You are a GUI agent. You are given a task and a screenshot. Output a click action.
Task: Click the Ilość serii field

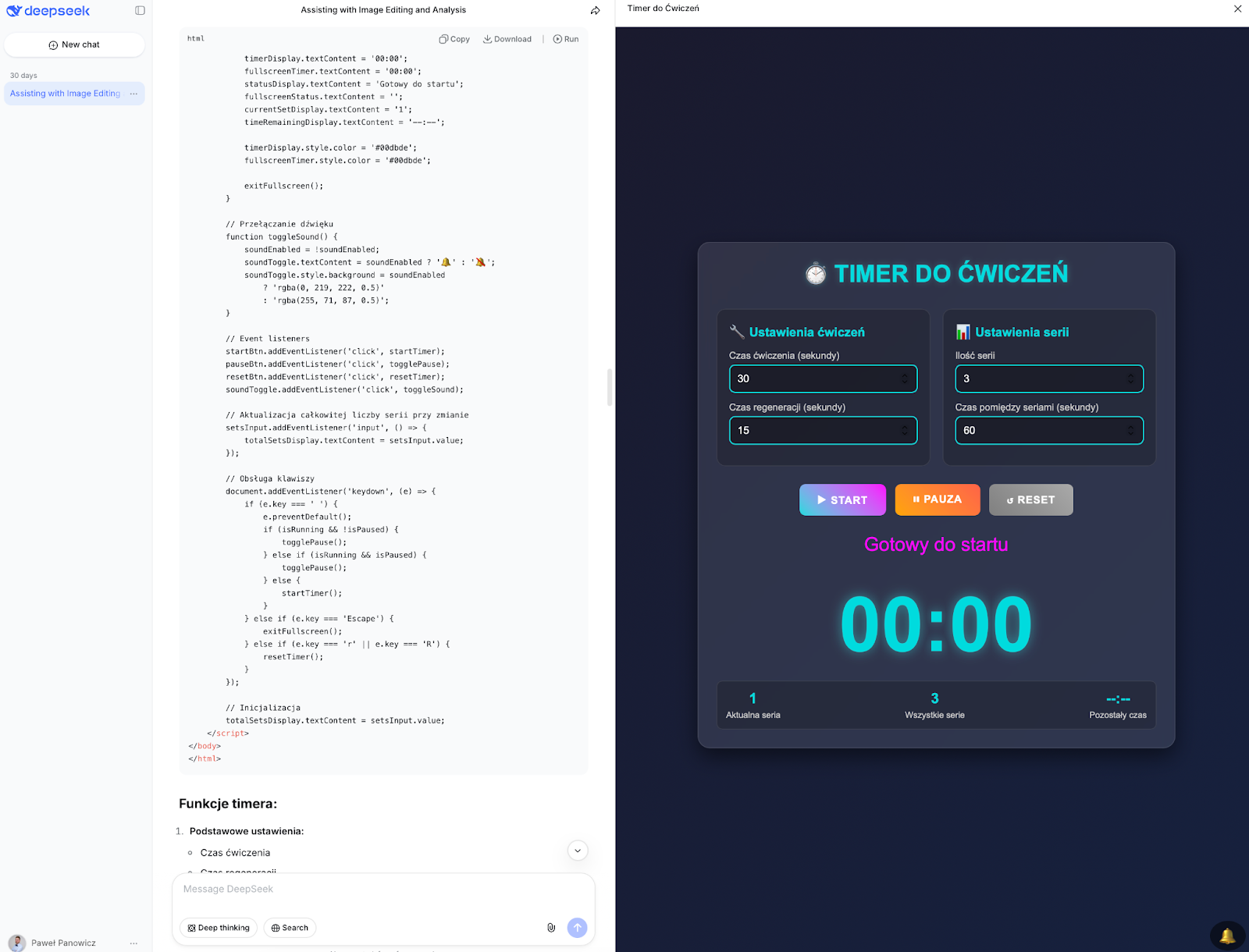1049,378
